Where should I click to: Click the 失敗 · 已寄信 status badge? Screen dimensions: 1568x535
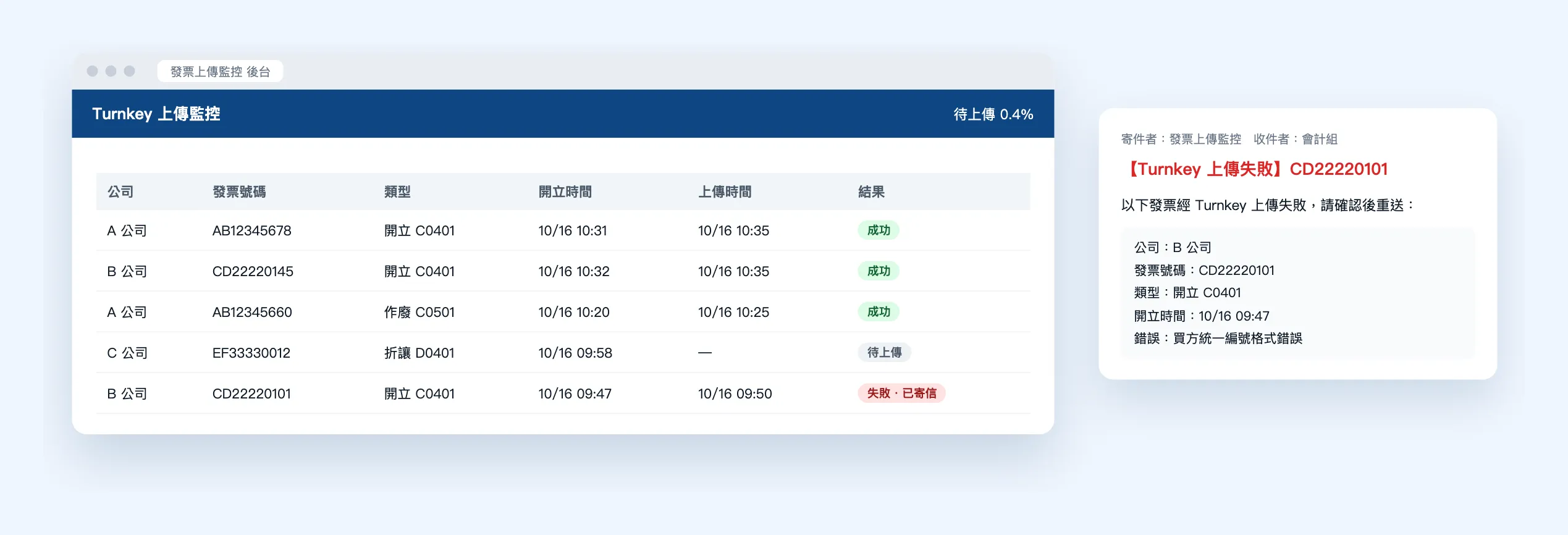[x=901, y=394]
